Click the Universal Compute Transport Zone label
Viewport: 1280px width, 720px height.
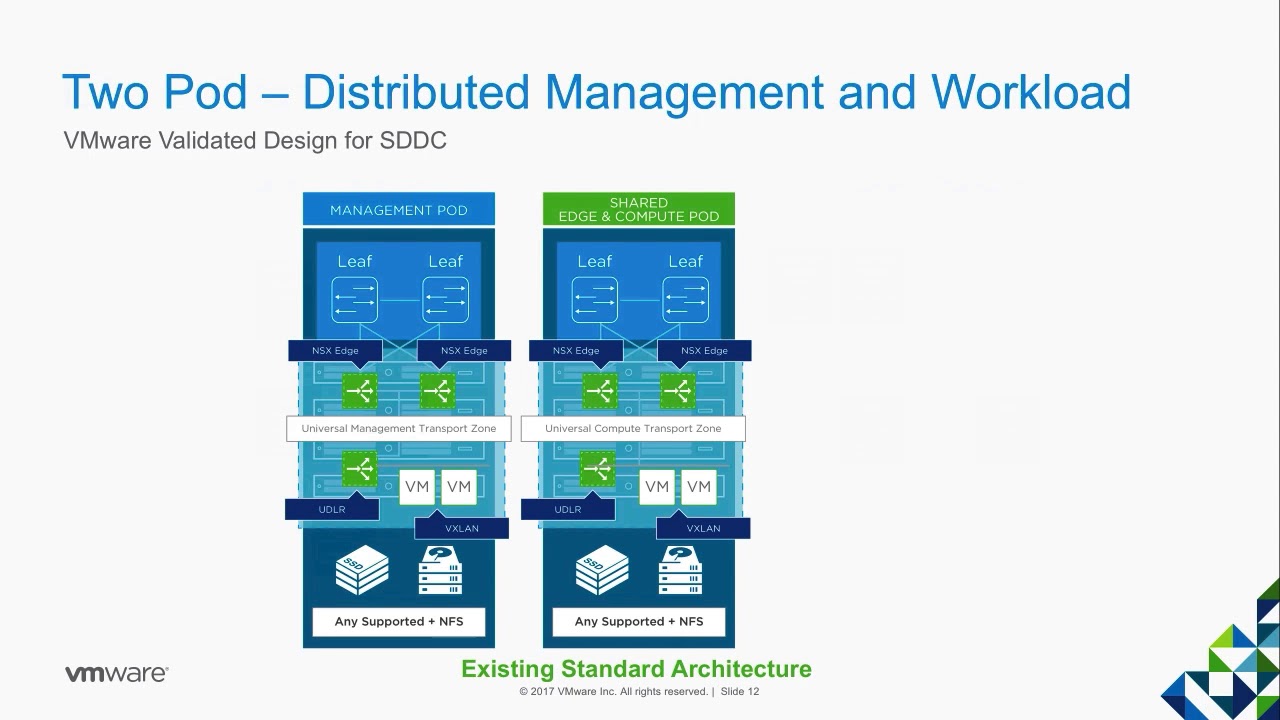[x=633, y=429]
